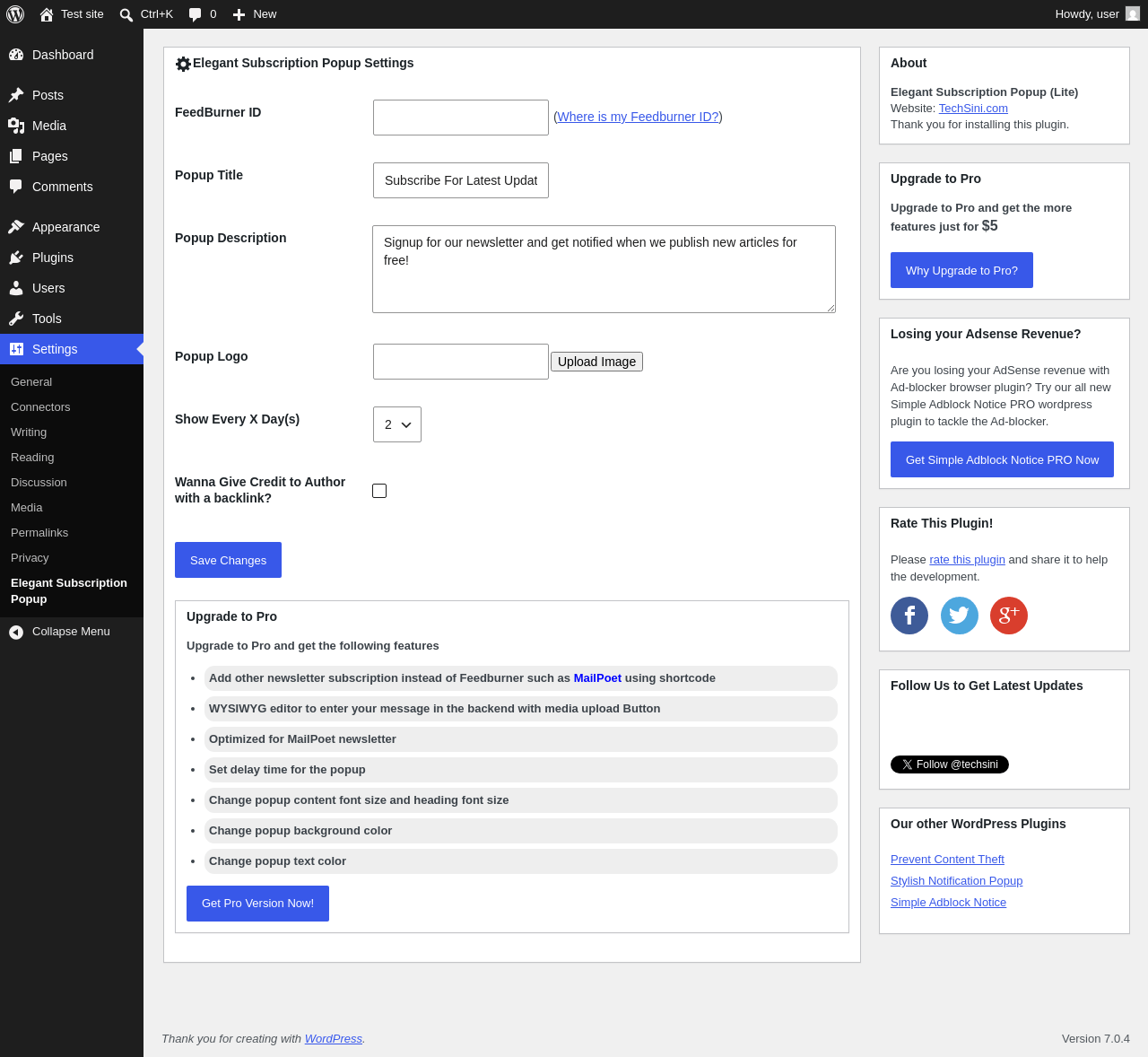This screenshot has height=1057, width=1148.
Task: Open Privacy settings submenu item
Action: (x=30, y=558)
